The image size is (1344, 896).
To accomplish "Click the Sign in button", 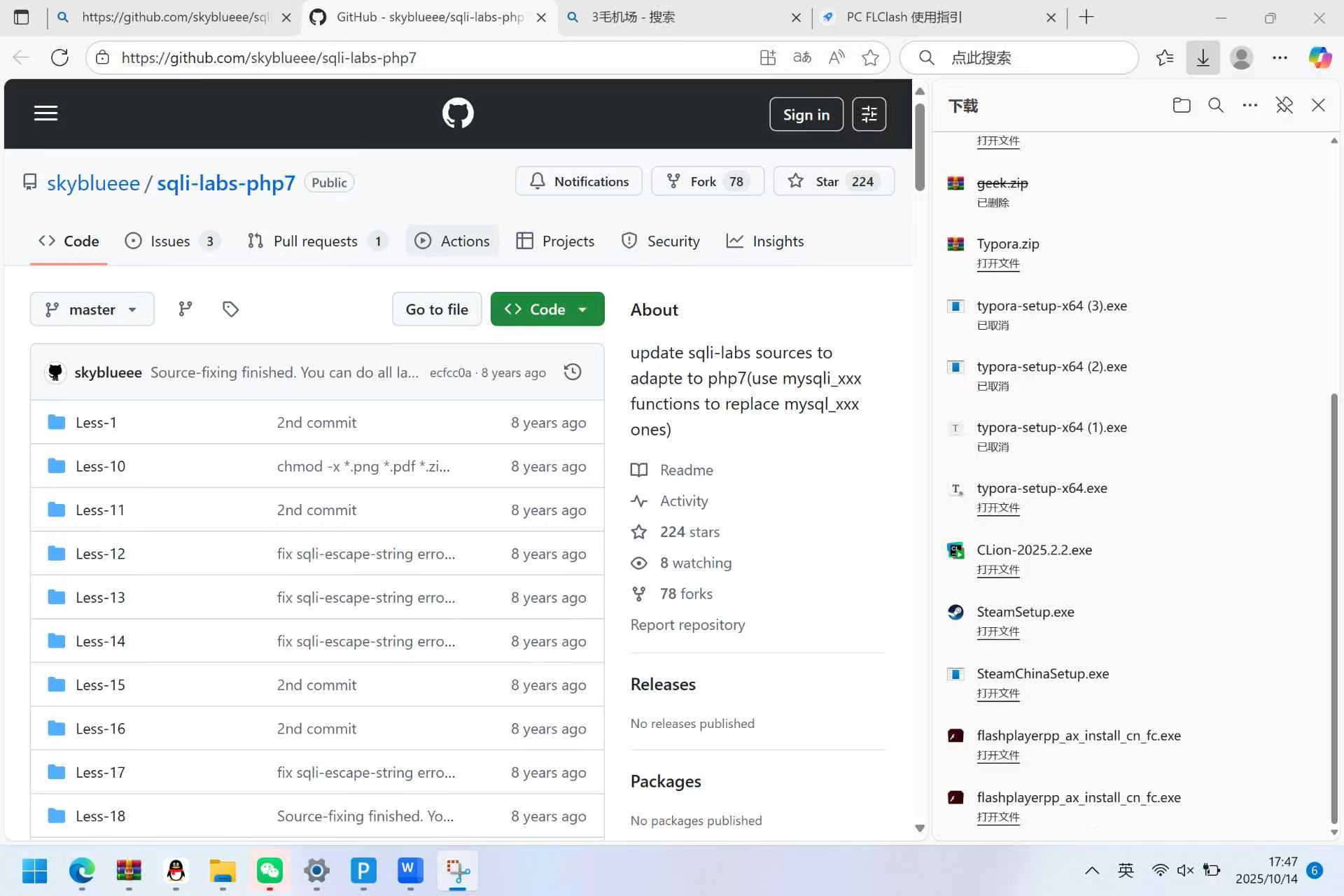I will (806, 114).
